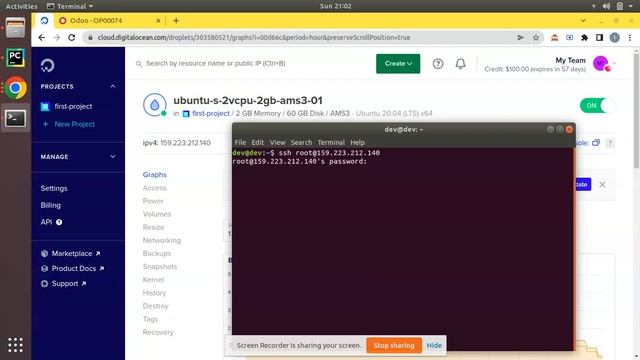640x360 pixels.
Task: Open Product Docs external link
Action: pos(73,269)
